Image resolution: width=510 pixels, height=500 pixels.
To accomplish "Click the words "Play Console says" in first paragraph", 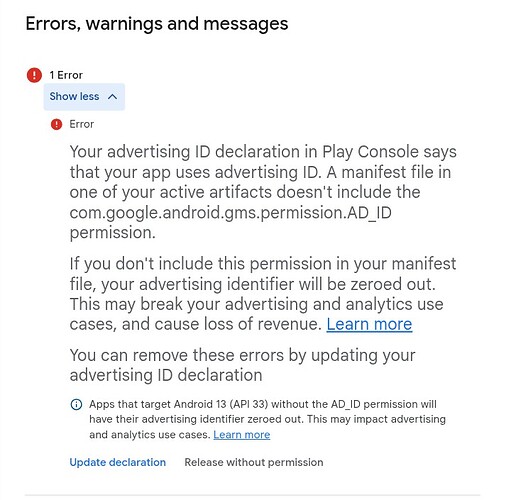I will (x=389, y=152).
